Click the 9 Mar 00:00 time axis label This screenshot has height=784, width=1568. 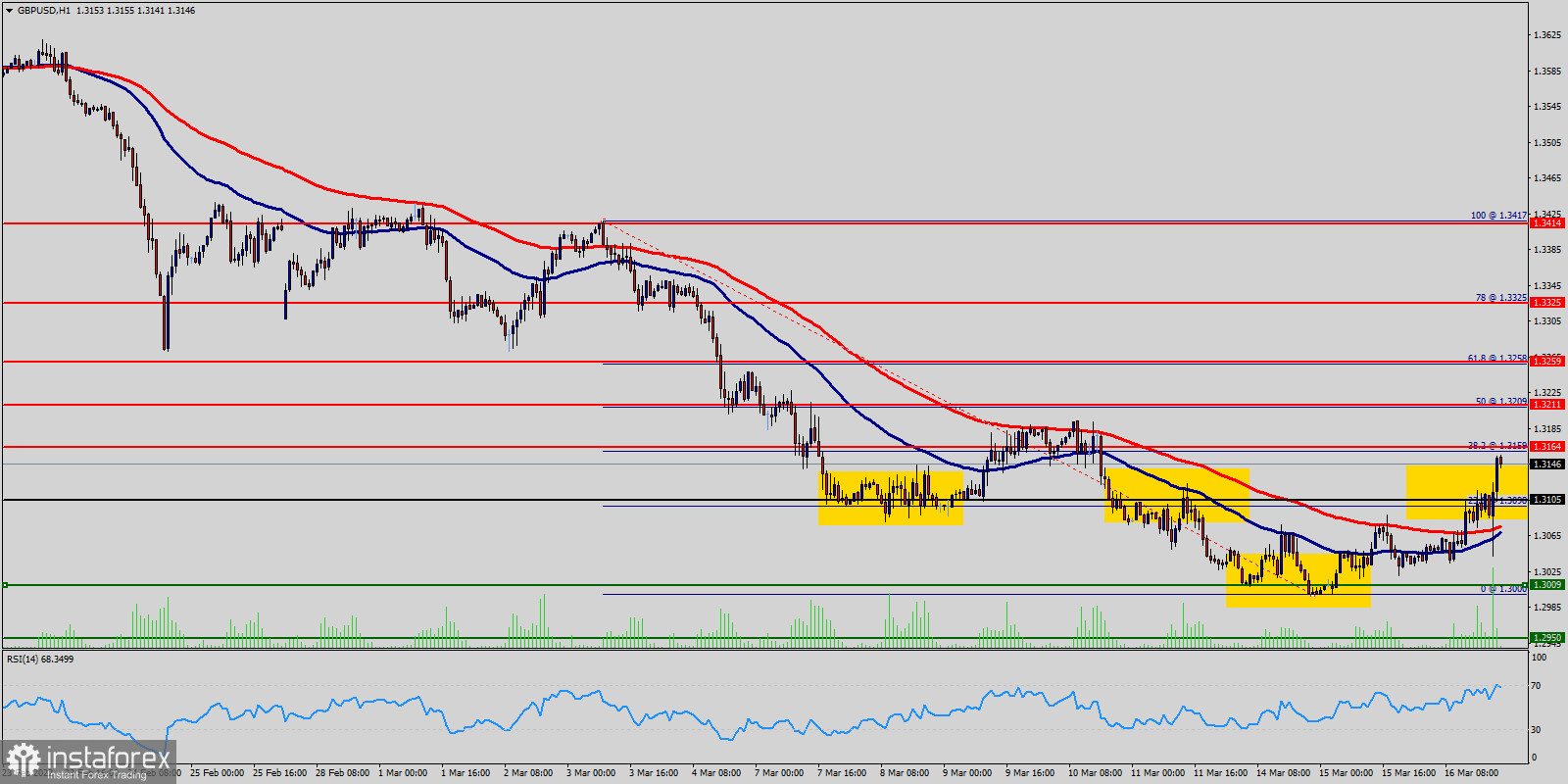tap(967, 773)
